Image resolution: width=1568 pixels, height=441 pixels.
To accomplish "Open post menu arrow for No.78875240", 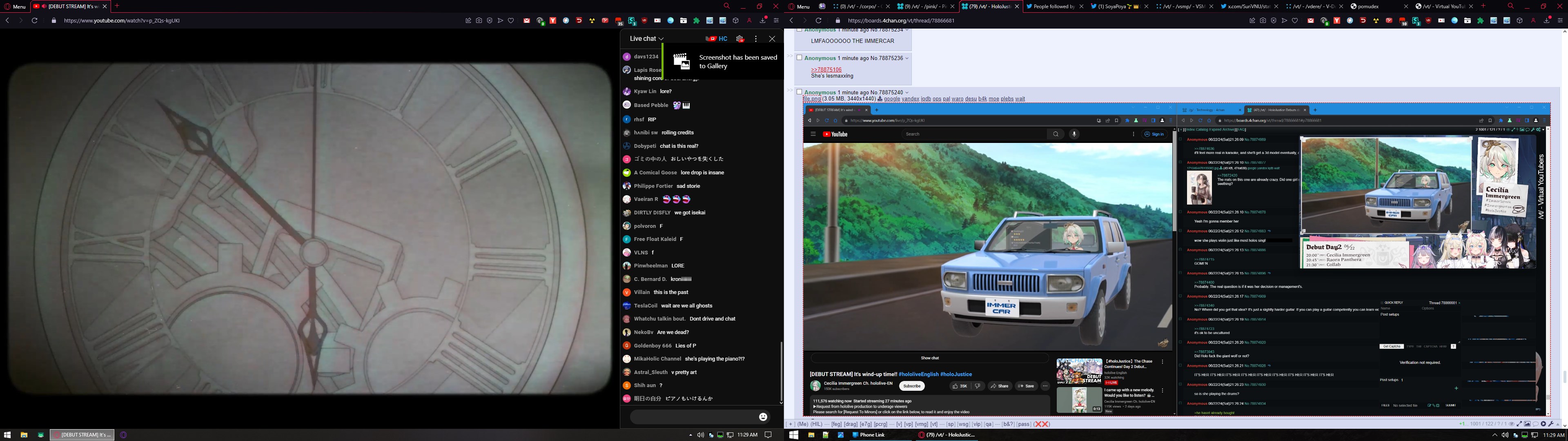I will coord(906,93).
